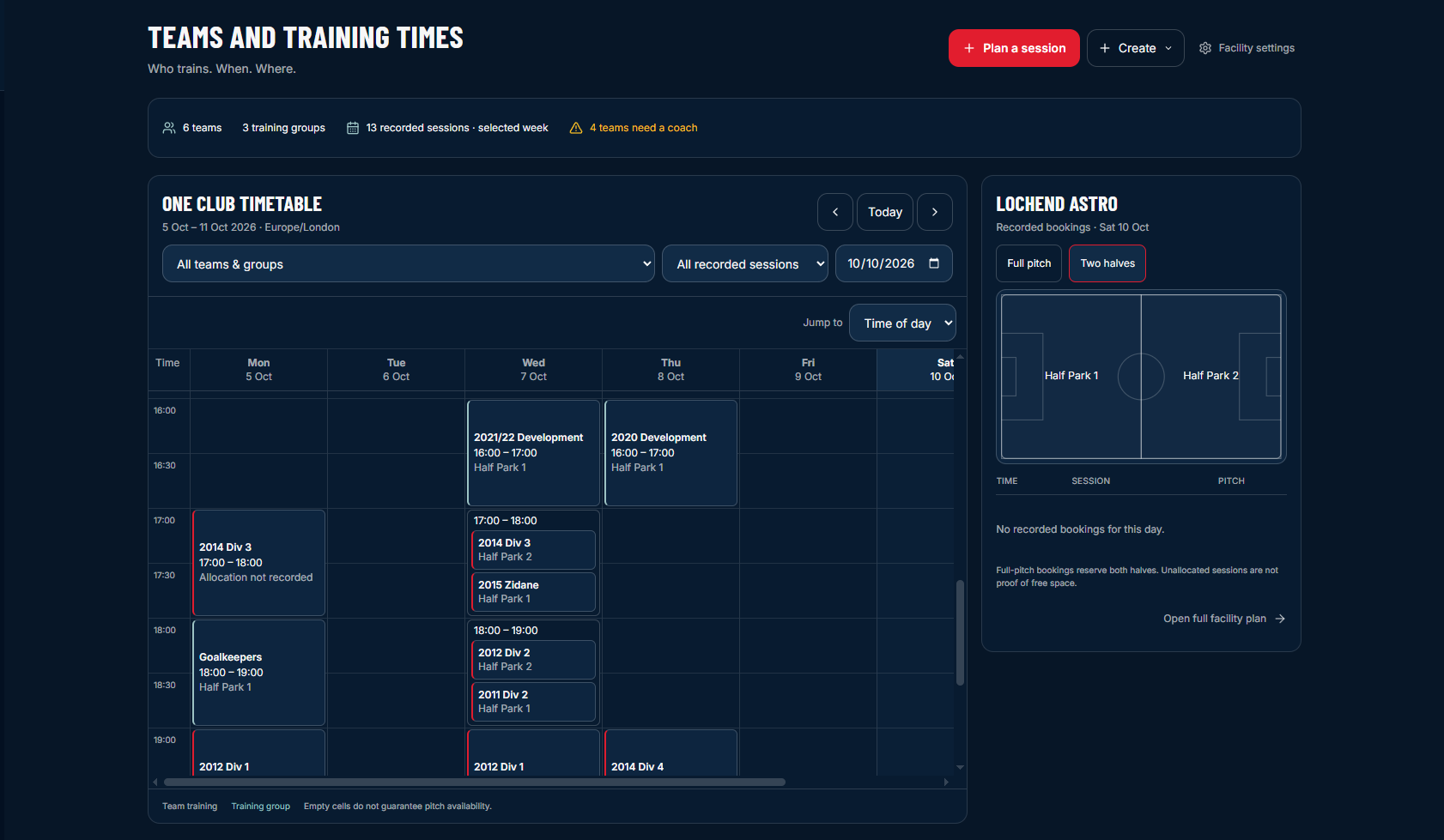The width and height of the screenshot is (1444, 840).
Task: Click timetable vertical scroll down arrow
Action: point(960,767)
